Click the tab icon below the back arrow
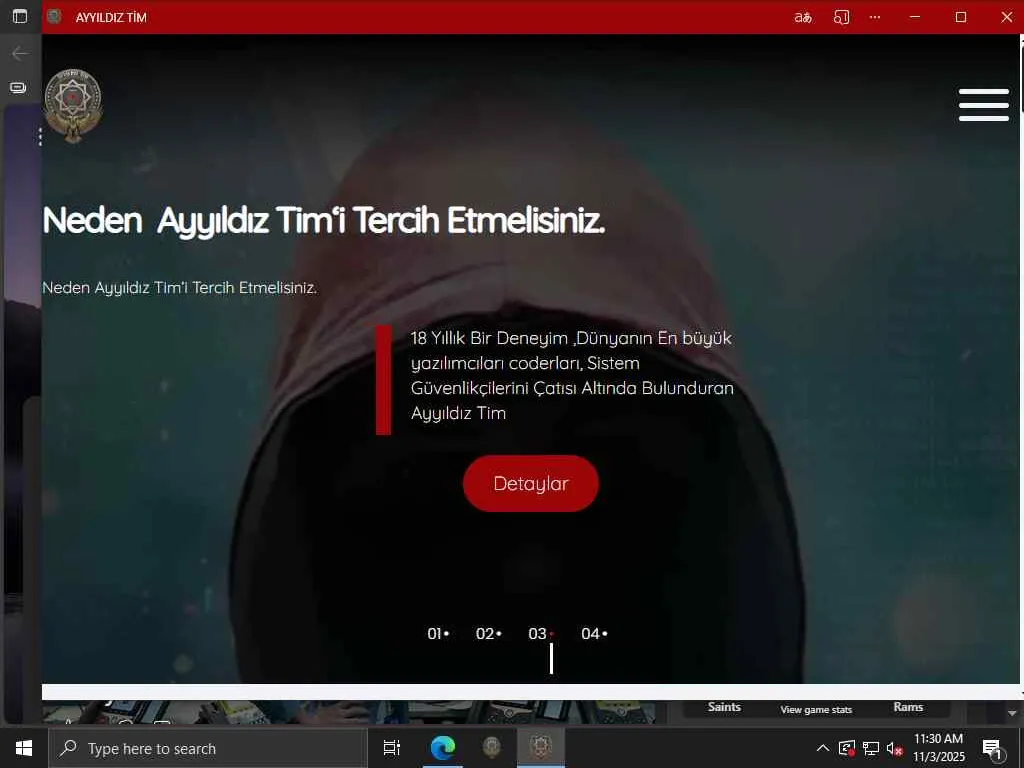Screen dimensions: 1024x768 [18, 88]
